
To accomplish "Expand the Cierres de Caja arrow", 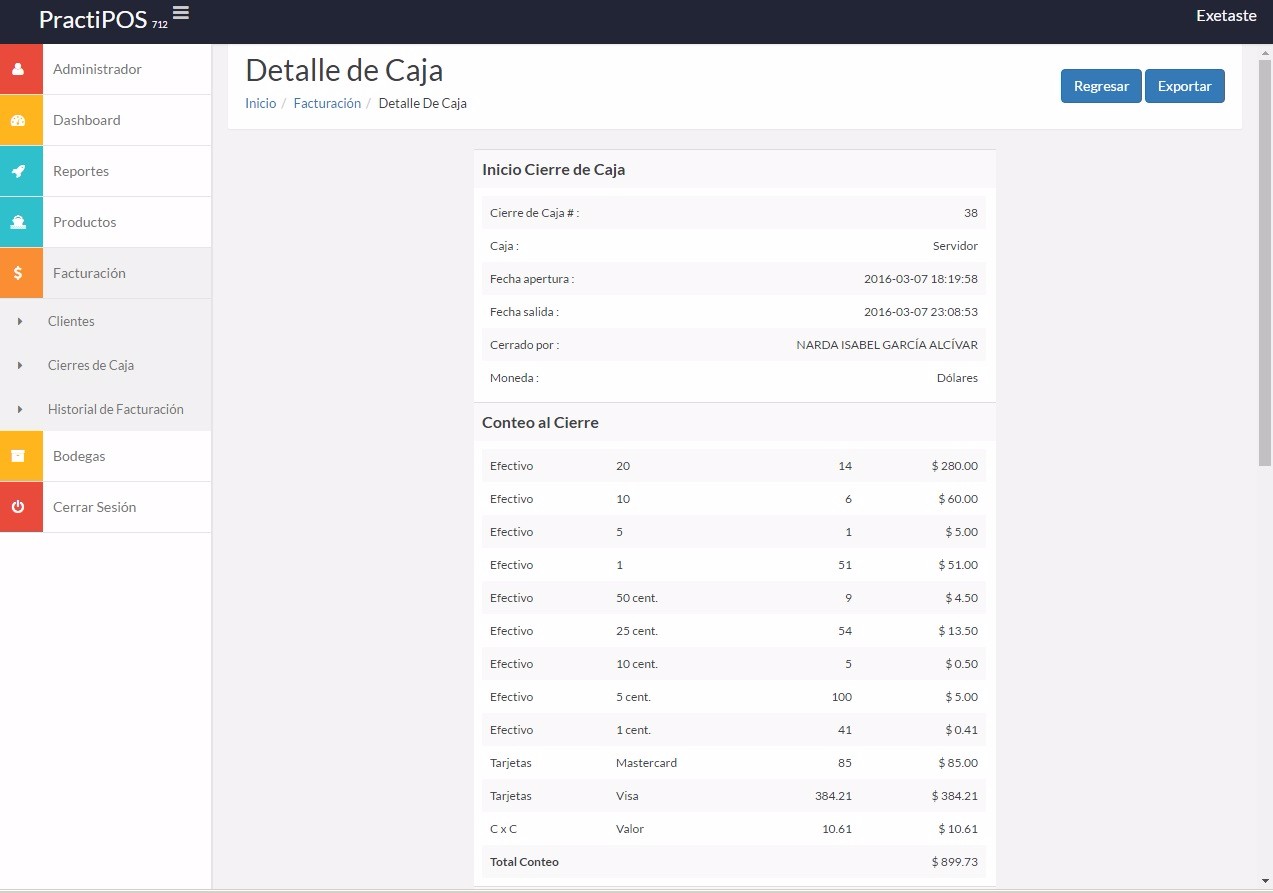I will click(20, 365).
